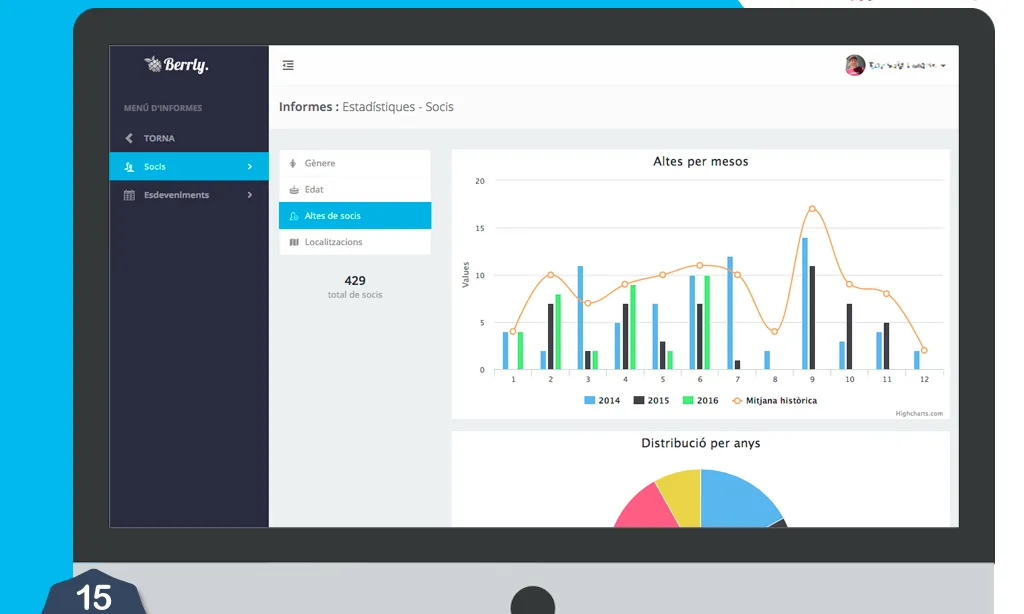Open the Esdeveniments label in the sidebar
The image size is (1024, 614).
click(x=176, y=195)
